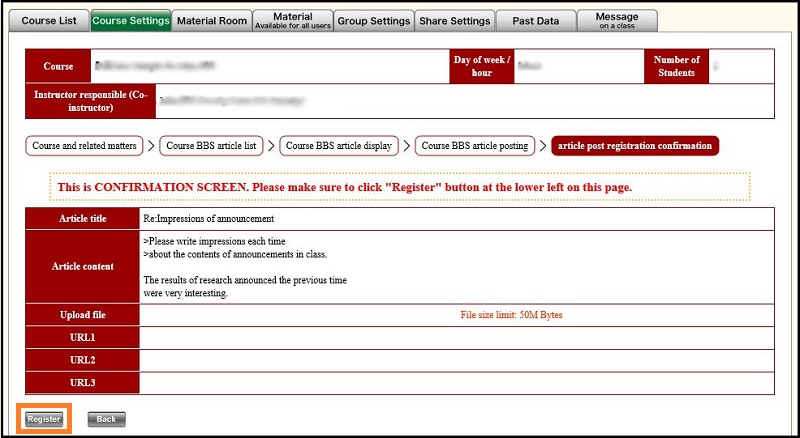Open the Message on a class tab
800x438 pixels.
coord(618,21)
